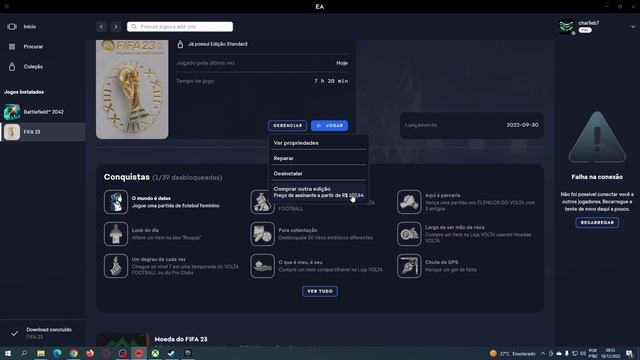
Task: Expand the account dropdown chevron
Action: click(x=633, y=27)
